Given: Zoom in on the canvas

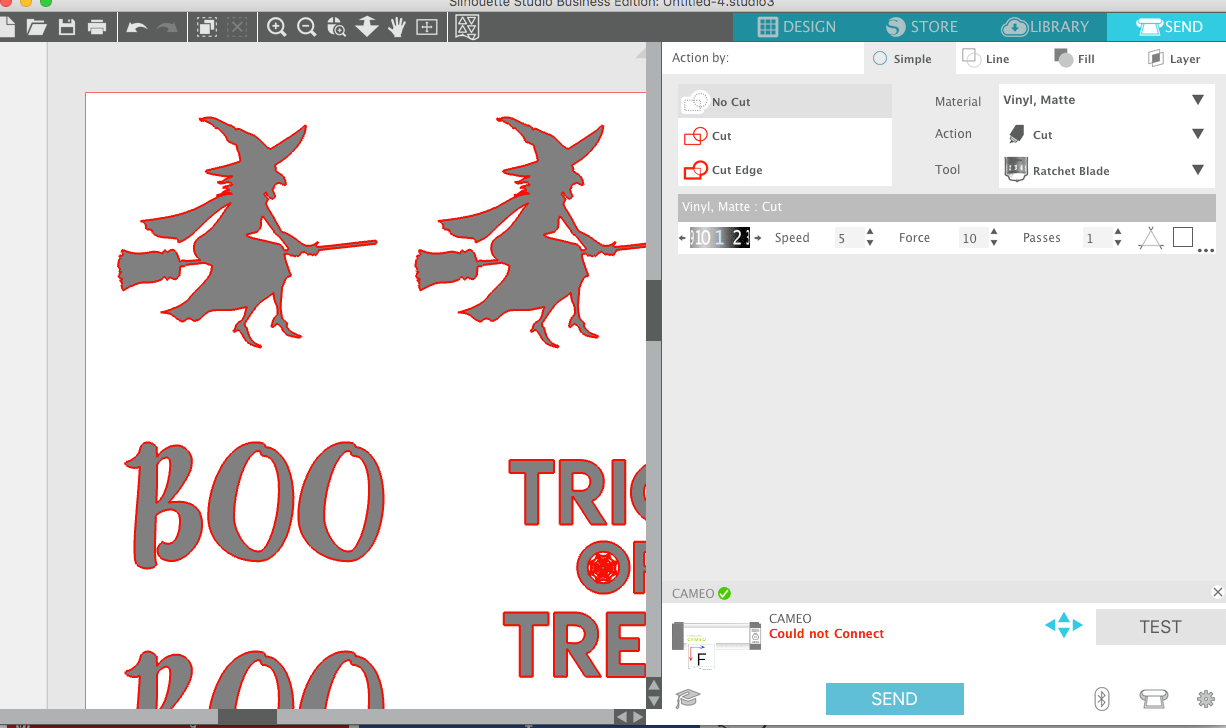Looking at the screenshot, I should point(277,27).
